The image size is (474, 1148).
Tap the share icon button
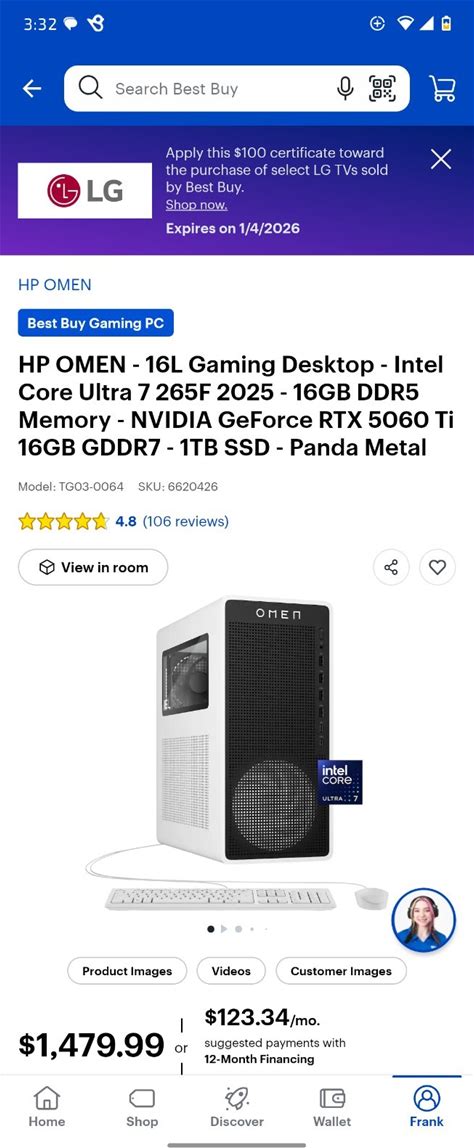click(391, 567)
